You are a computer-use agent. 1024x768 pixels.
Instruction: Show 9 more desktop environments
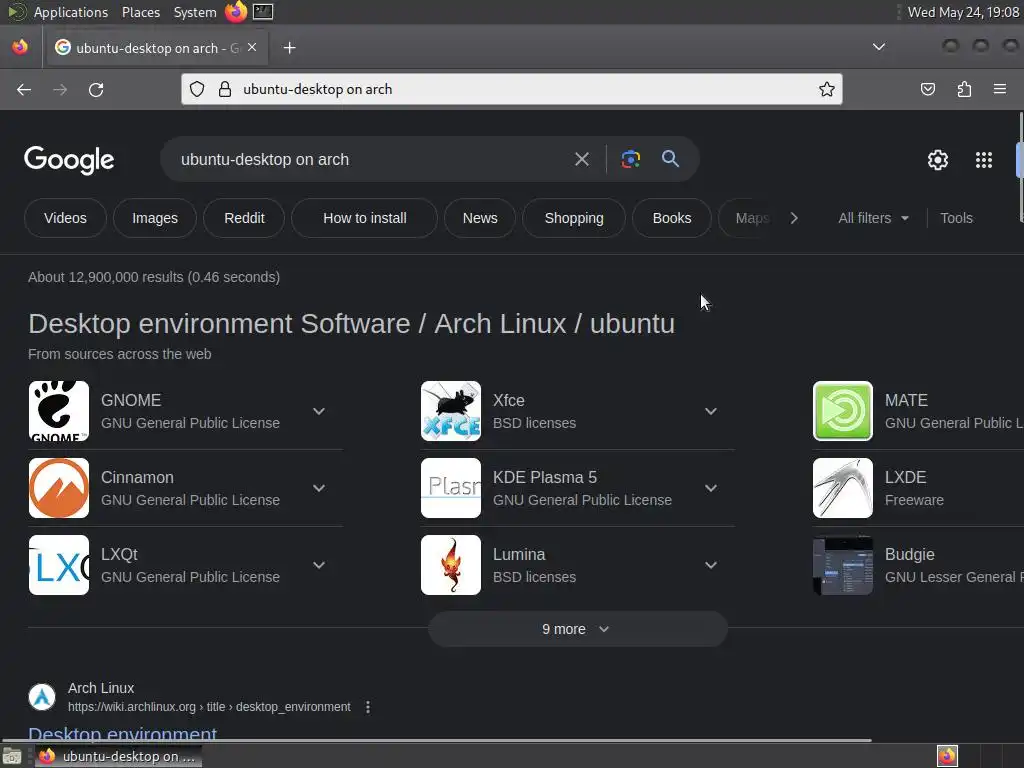(x=577, y=629)
